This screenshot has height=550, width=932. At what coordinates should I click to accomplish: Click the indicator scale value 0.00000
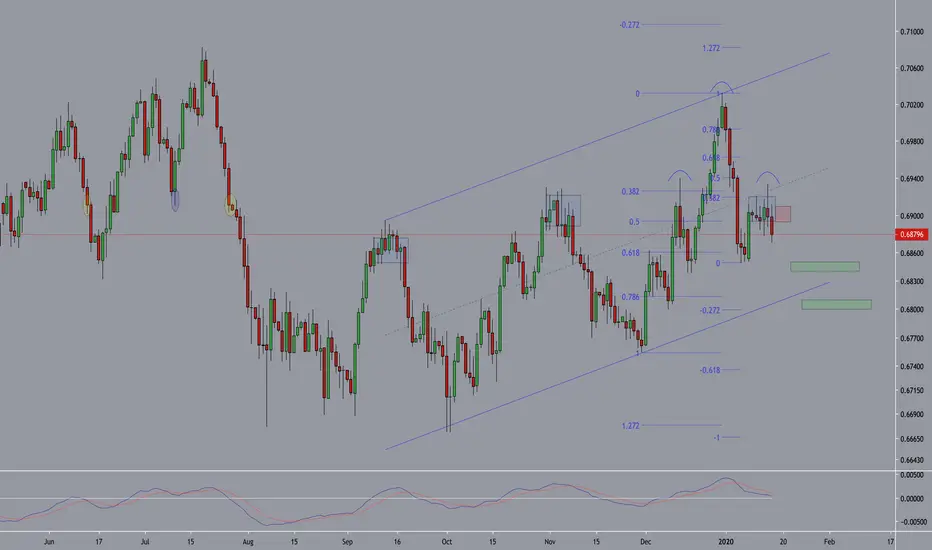click(x=912, y=498)
